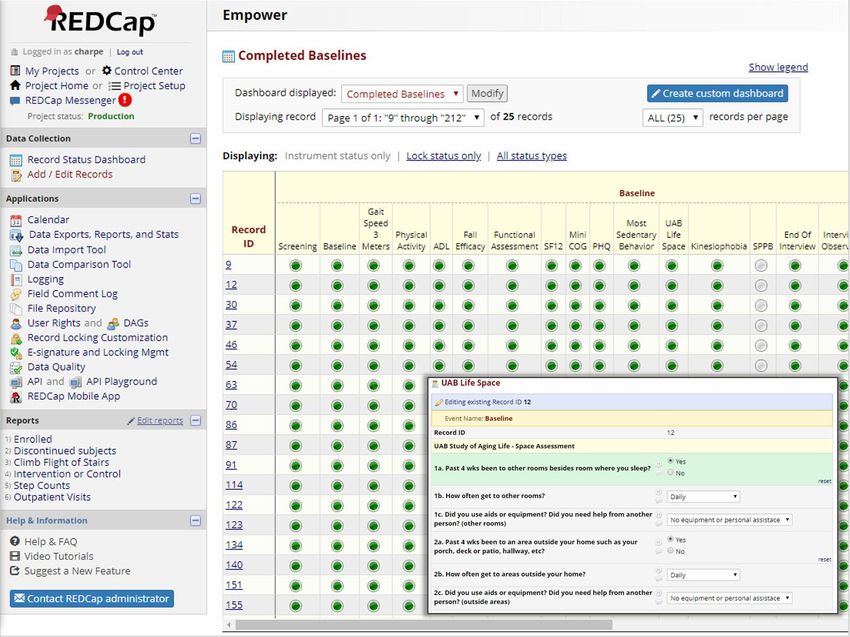
Task: Open Kinesiophobia status for record 30
Action: click(717, 306)
